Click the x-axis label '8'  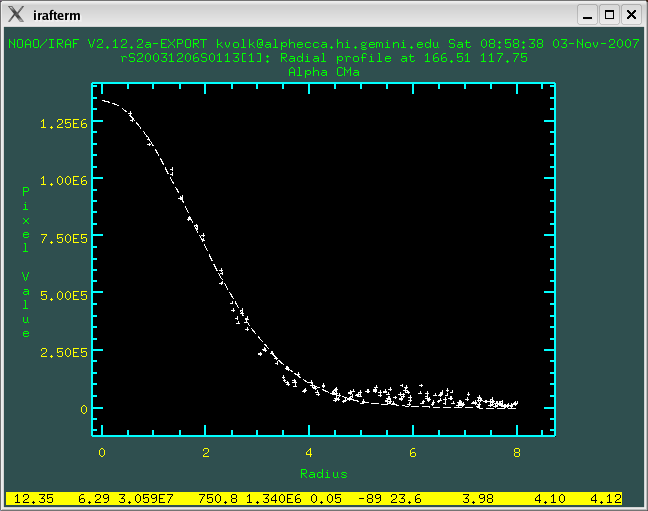click(517, 453)
